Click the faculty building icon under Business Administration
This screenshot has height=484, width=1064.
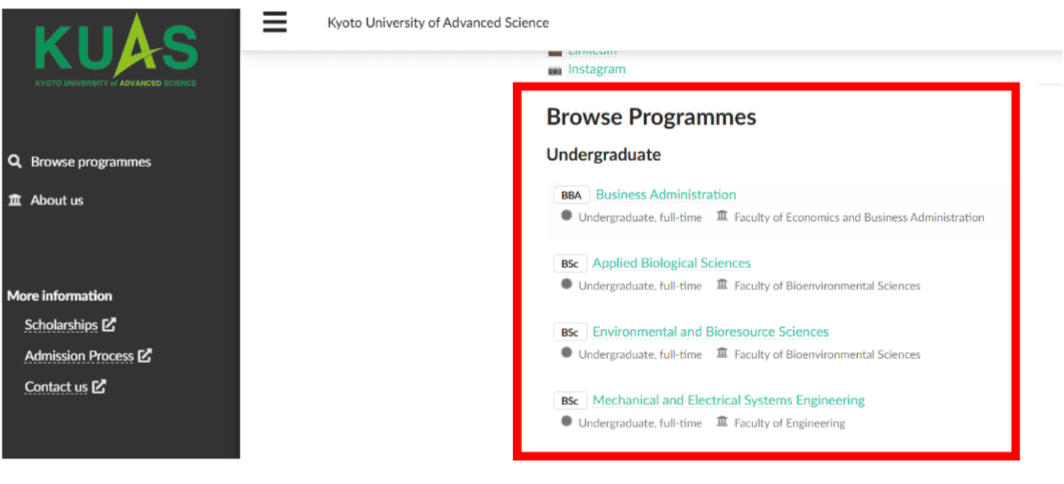(722, 216)
